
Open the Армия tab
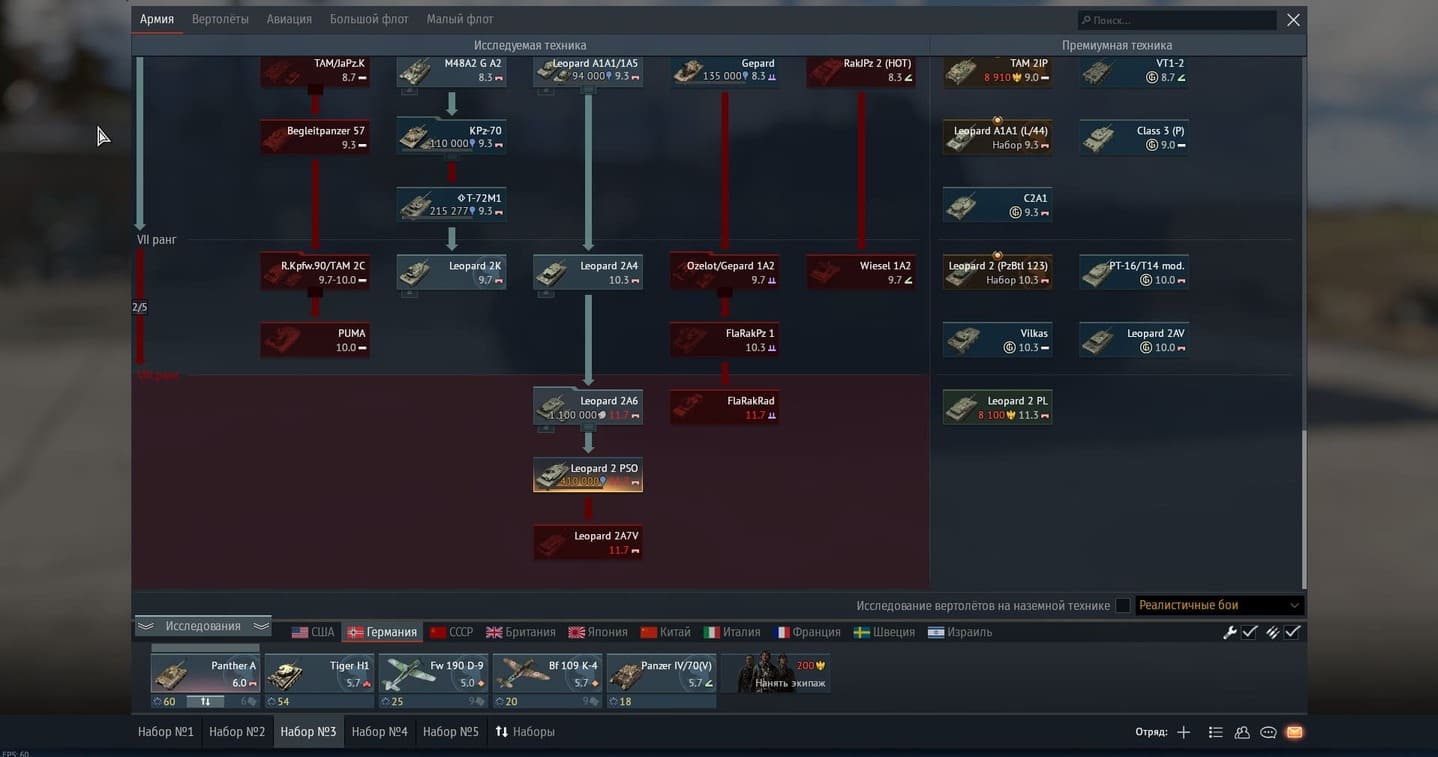[157, 19]
